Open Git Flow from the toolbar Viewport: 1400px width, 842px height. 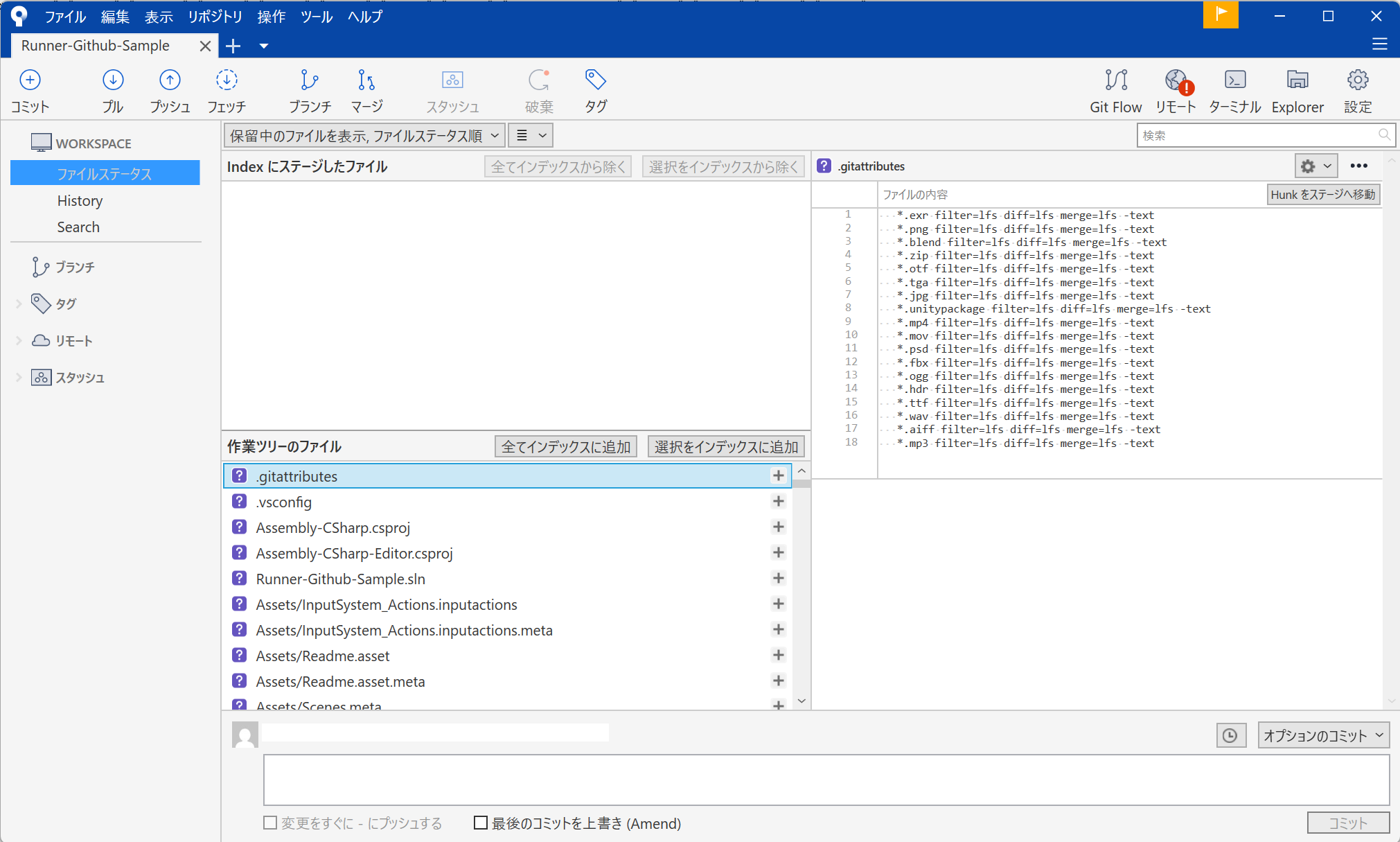tap(1115, 90)
